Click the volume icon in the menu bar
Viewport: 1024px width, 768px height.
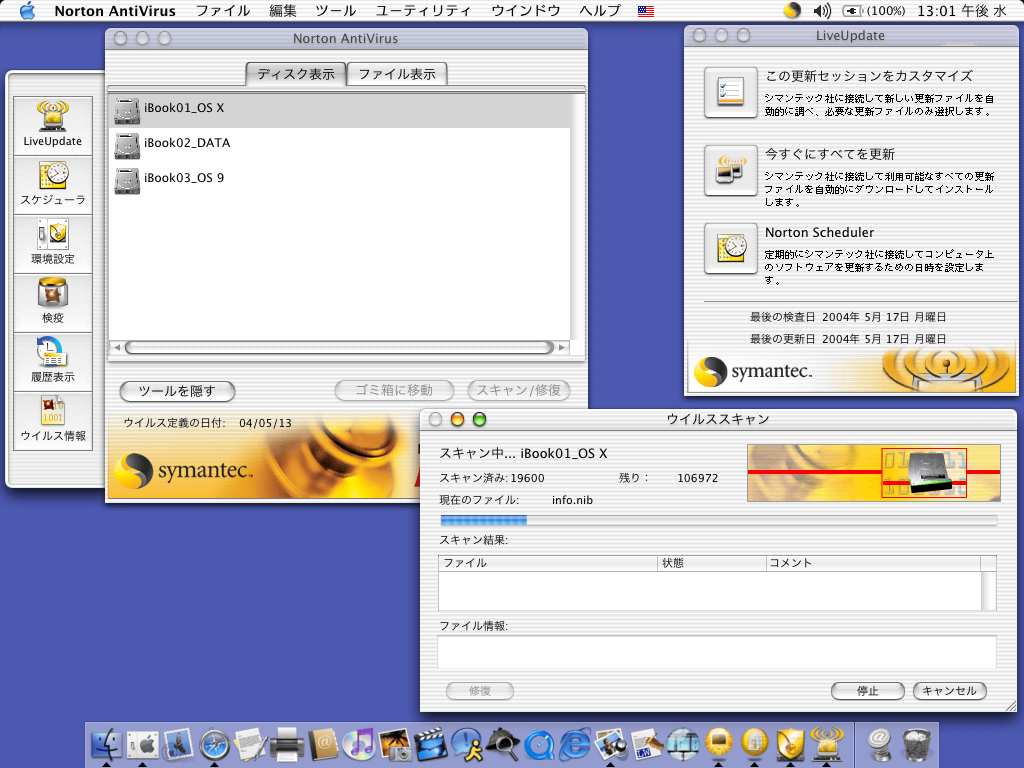click(822, 10)
